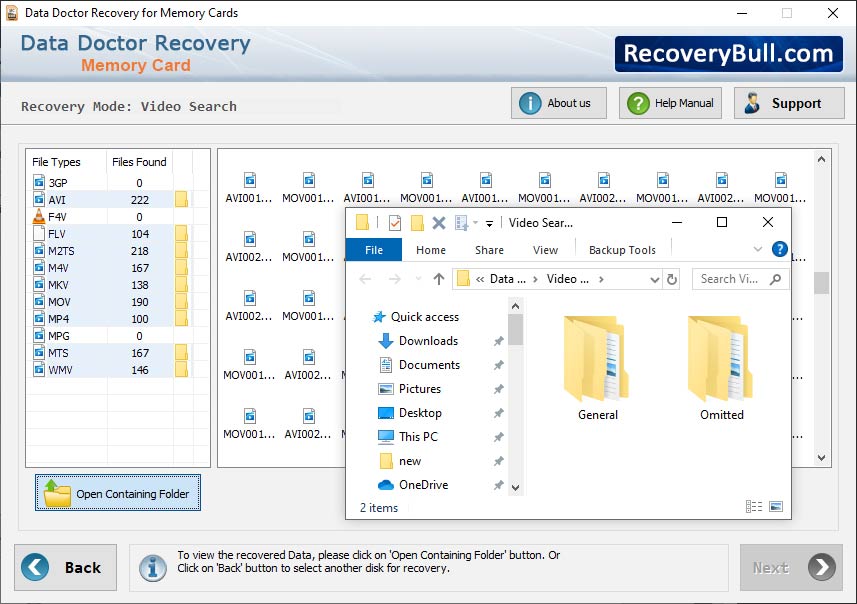Click folder icon in the FLV row
The height and width of the screenshot is (604, 857).
181,233
